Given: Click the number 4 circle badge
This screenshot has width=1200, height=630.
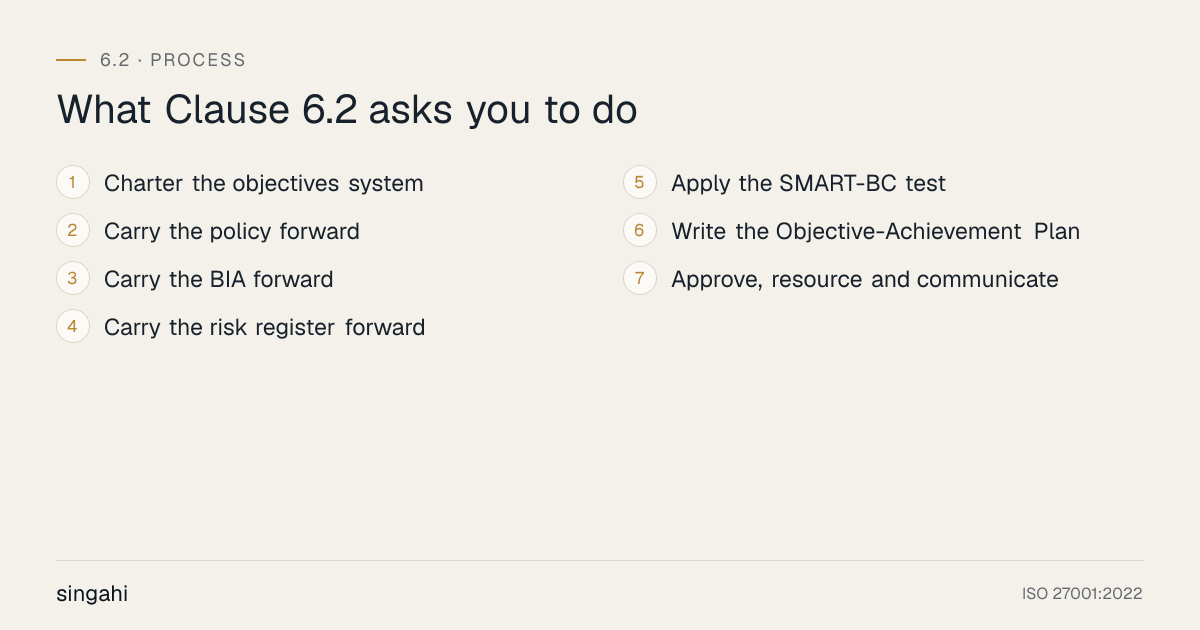Looking at the screenshot, I should 73,327.
